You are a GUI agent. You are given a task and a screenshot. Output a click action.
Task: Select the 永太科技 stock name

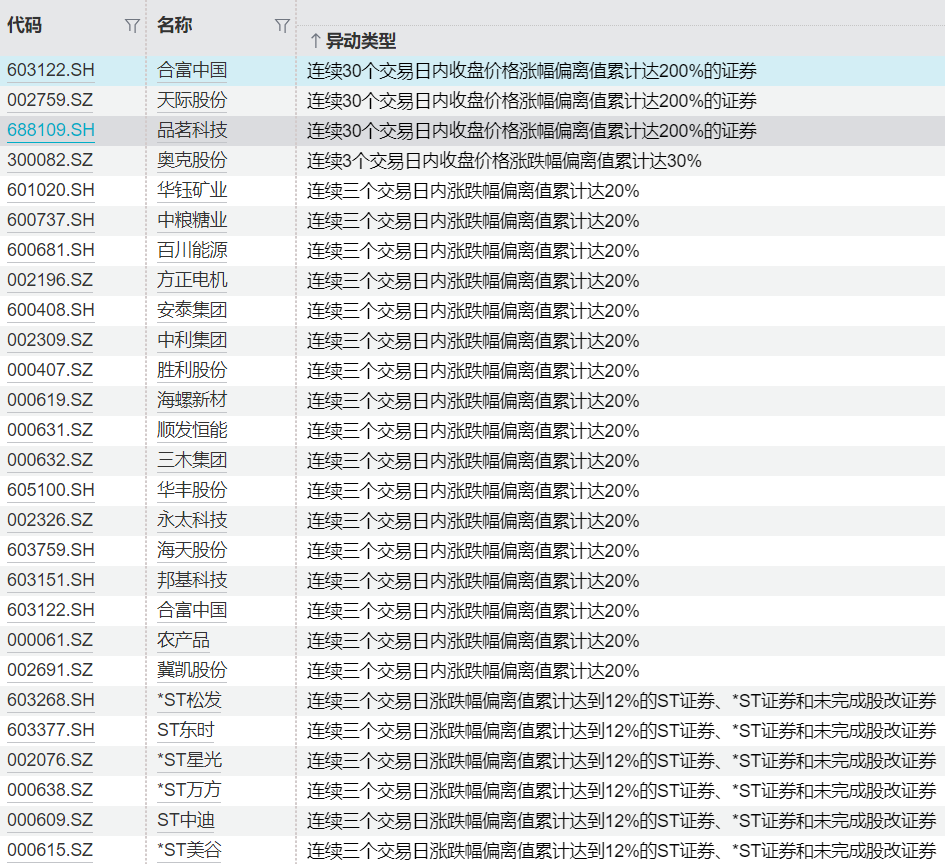(x=192, y=521)
